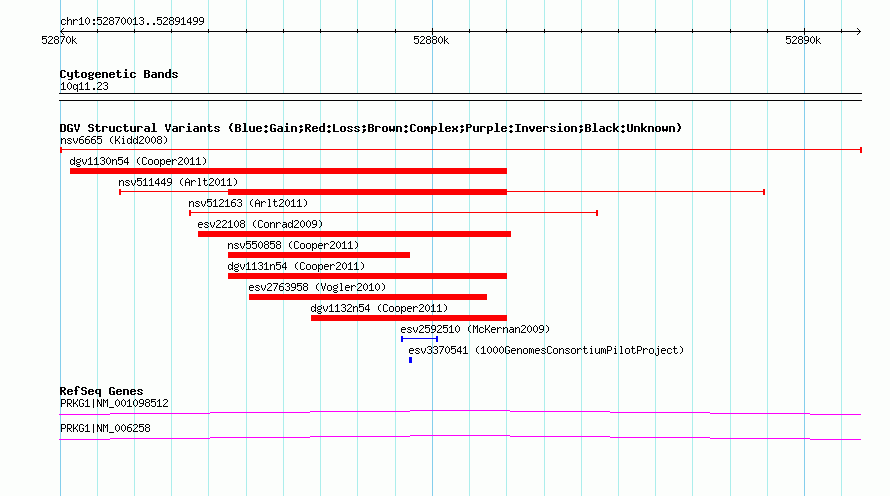The width and height of the screenshot is (890, 496).
Task: Select variant label nsv511449 (Arlt2011)
Action: click(x=178, y=182)
